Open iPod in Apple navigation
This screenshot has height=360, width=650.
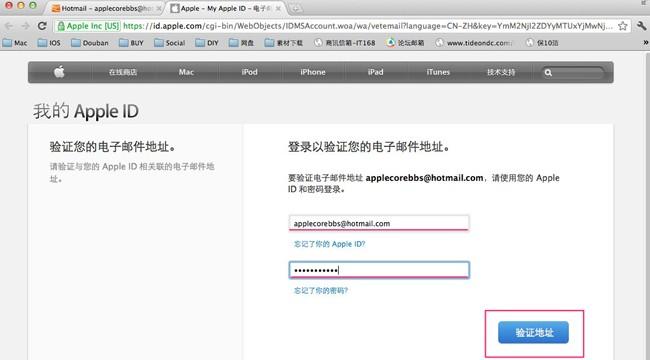pos(250,72)
